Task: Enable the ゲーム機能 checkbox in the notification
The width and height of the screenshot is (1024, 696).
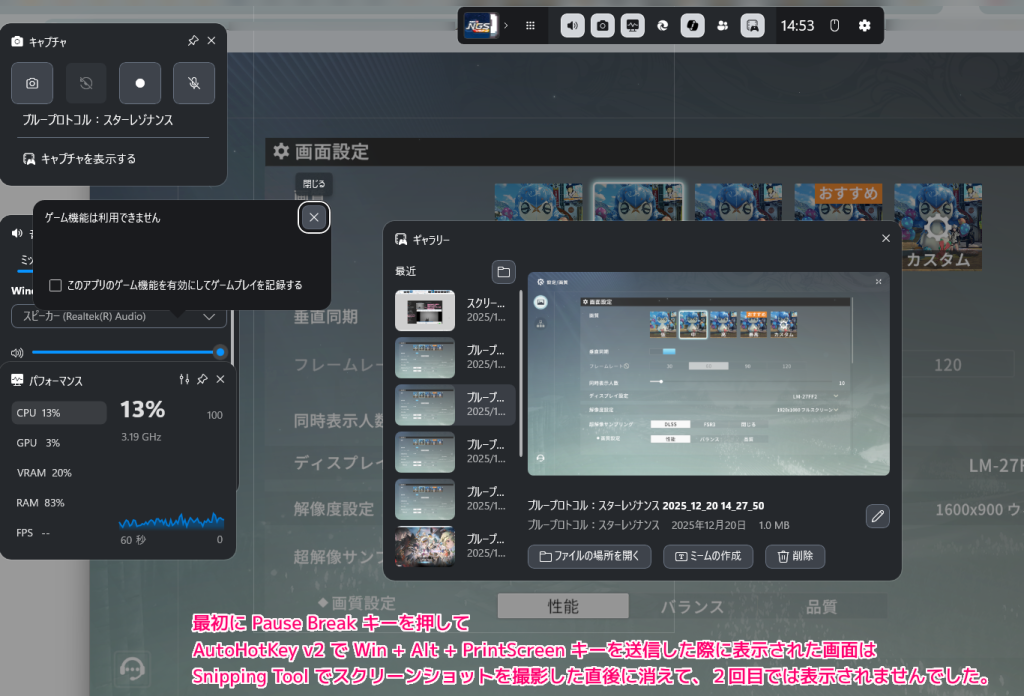Action: (55, 284)
